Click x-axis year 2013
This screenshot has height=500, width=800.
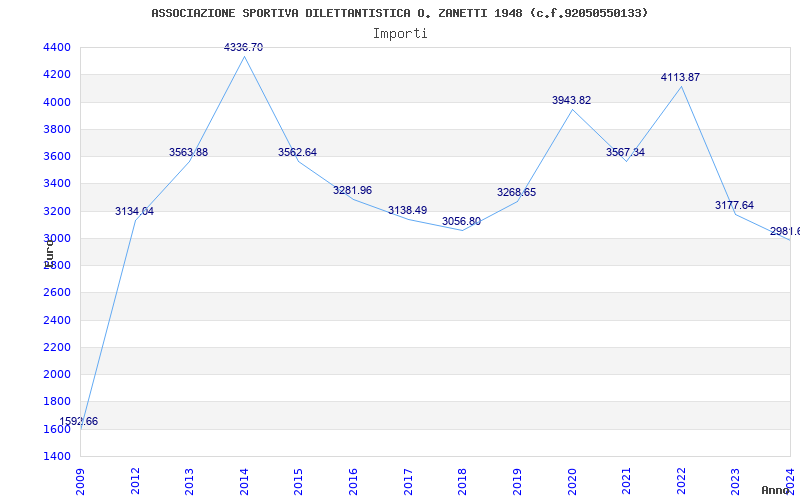pyautogui.click(x=189, y=481)
